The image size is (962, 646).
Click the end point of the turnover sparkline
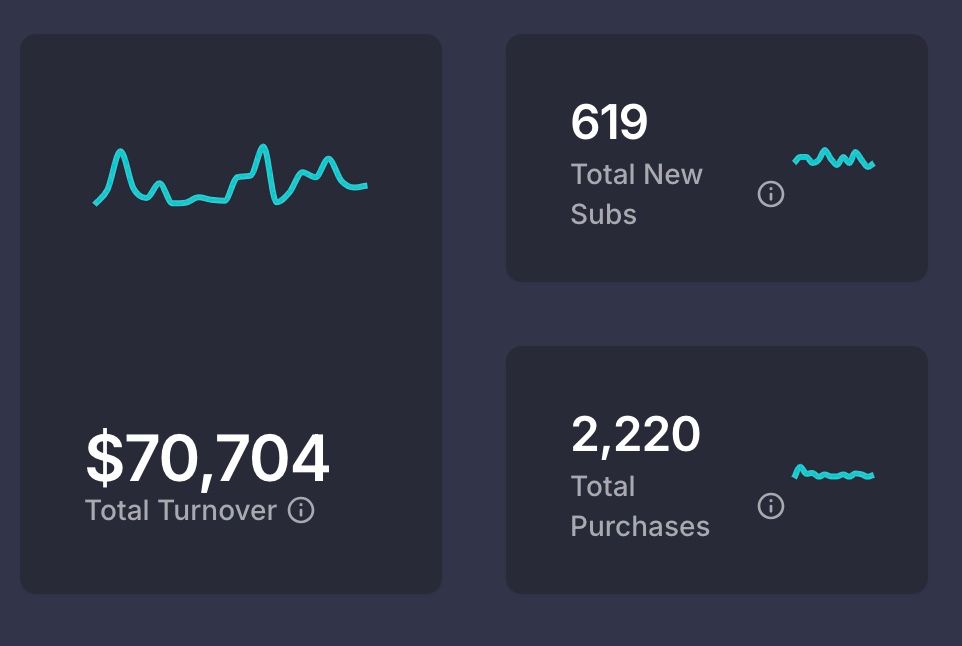tap(366, 186)
